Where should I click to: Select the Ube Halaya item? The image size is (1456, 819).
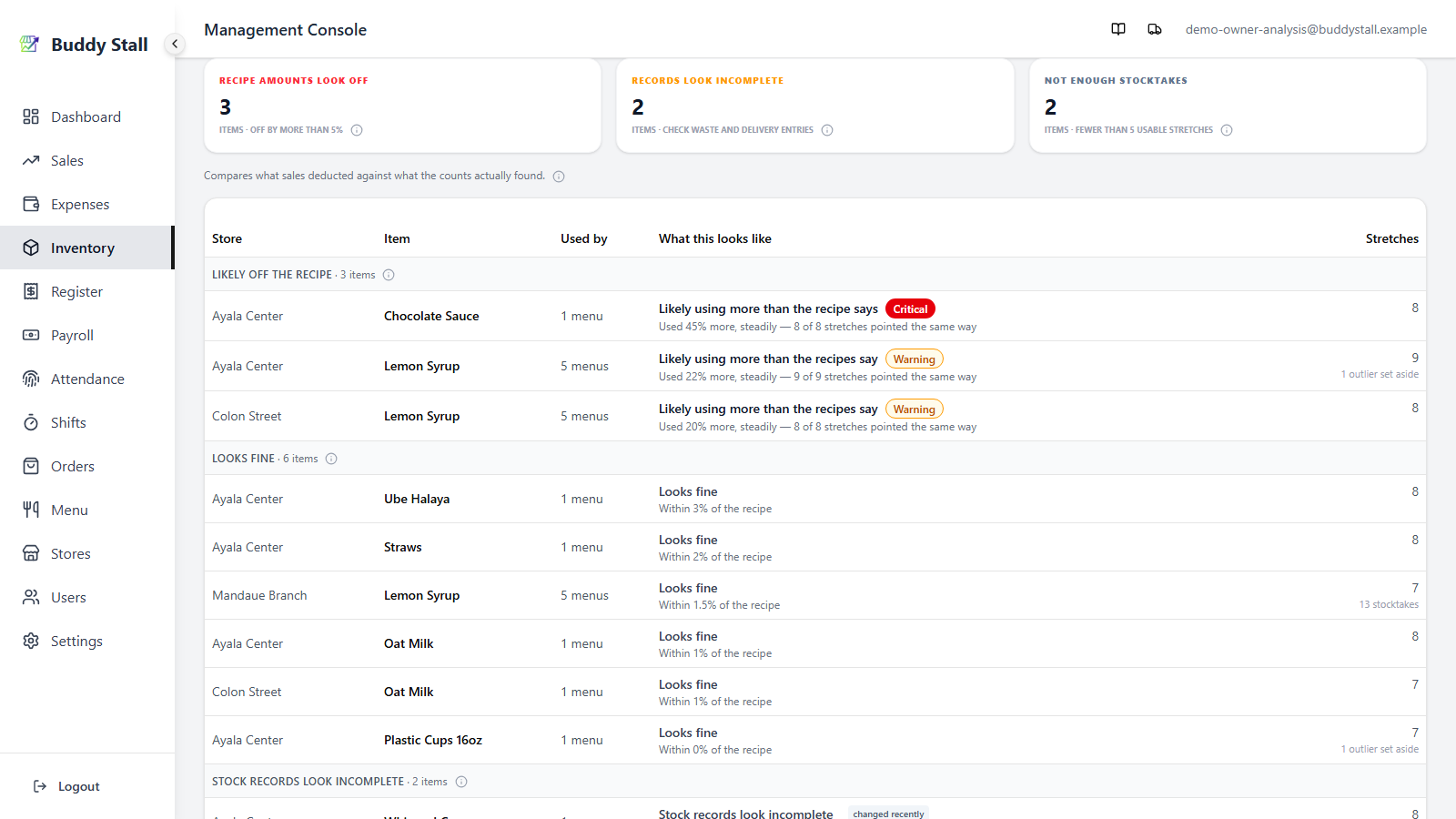coord(417,499)
